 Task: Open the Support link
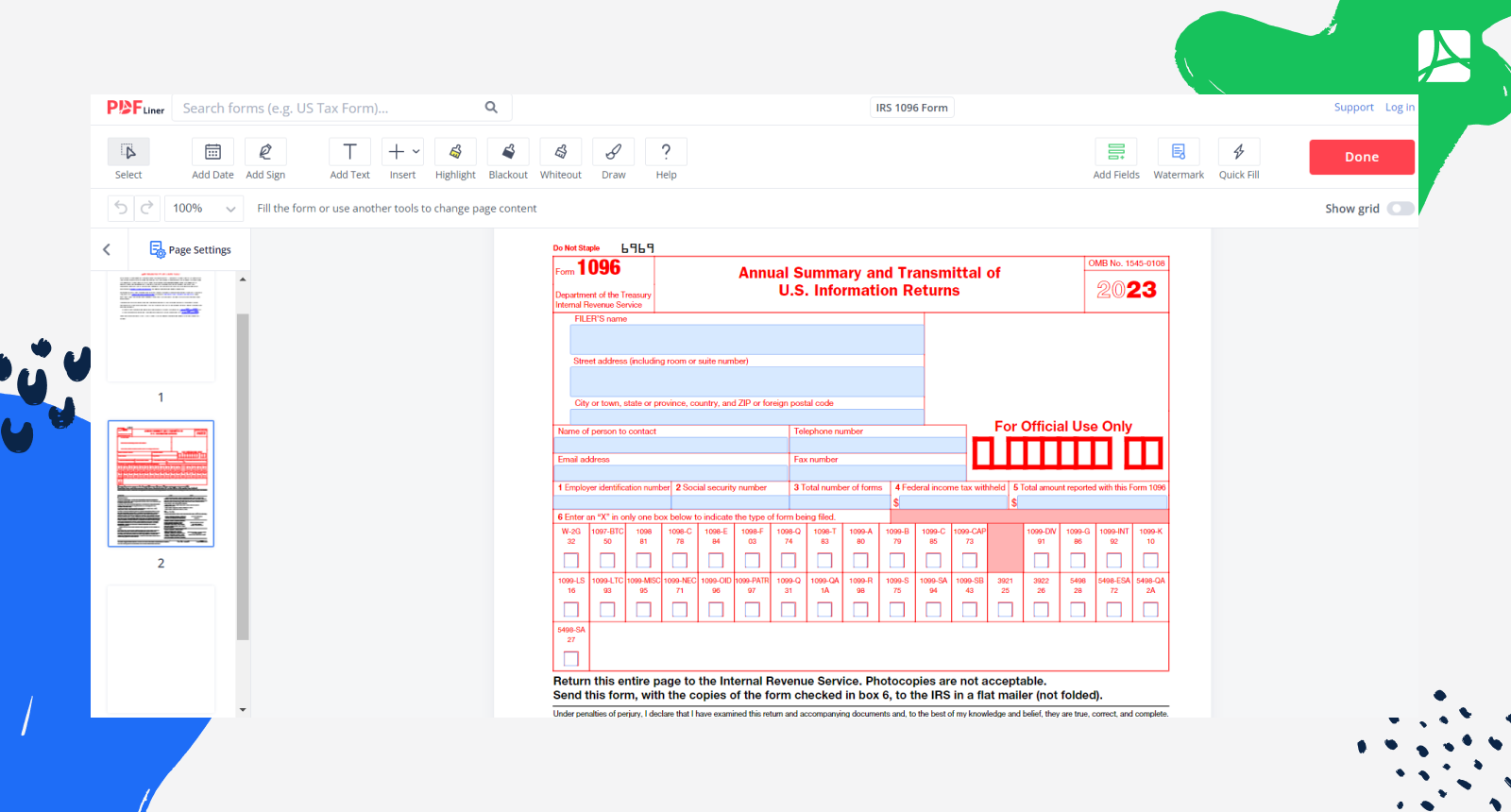tap(1353, 108)
